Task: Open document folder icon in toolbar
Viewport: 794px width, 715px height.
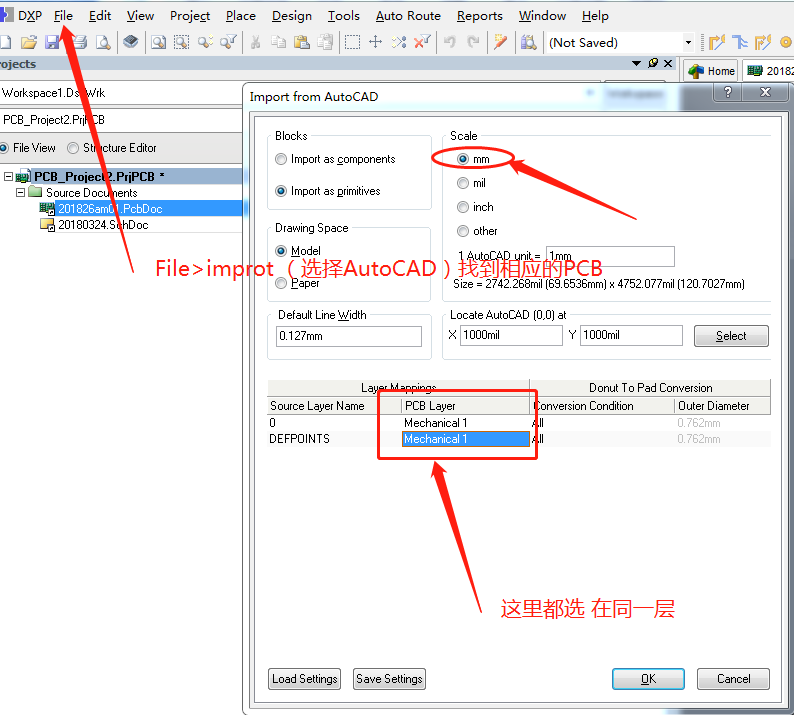Action: [29, 42]
